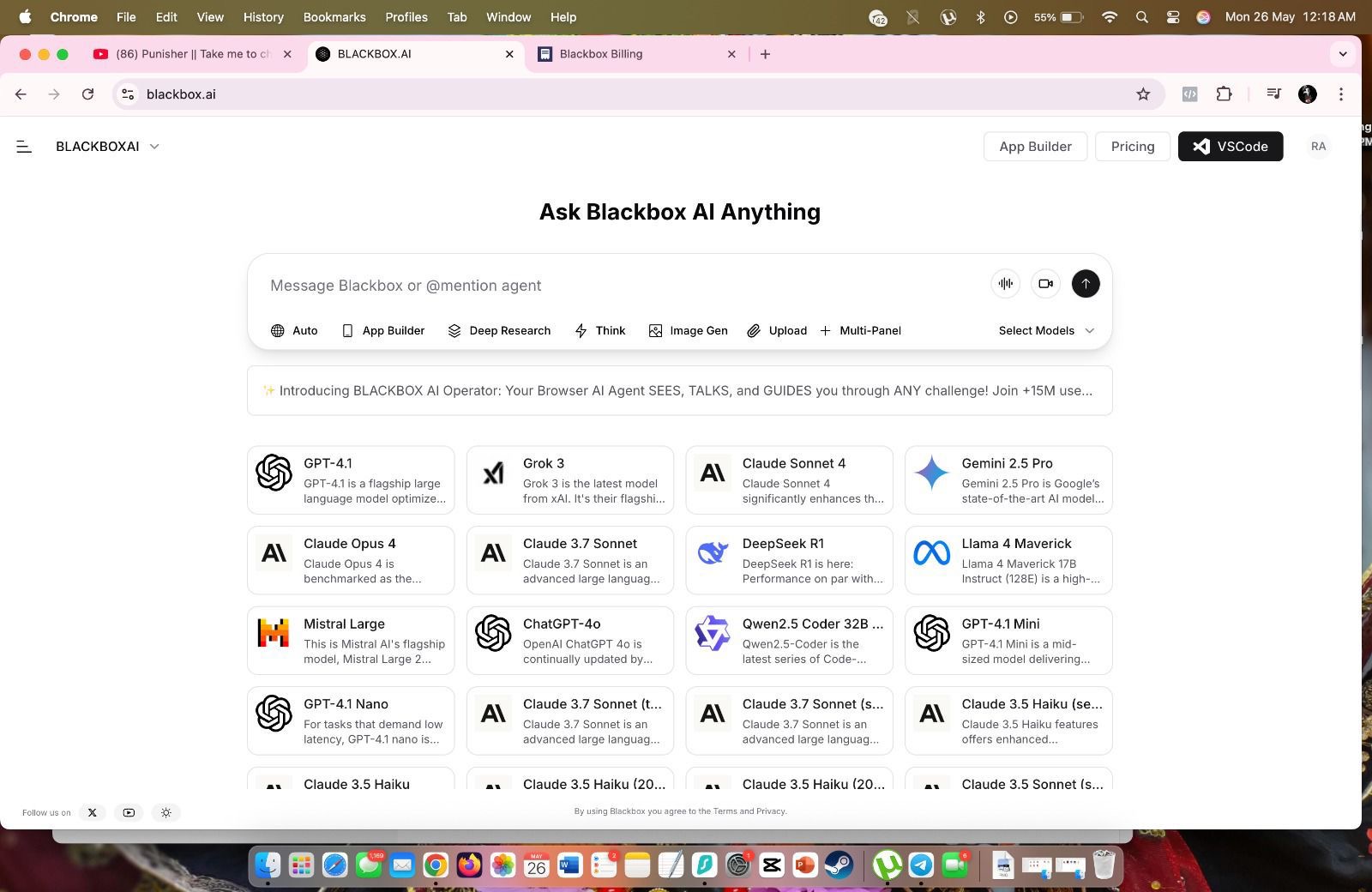Expand the Select Models dropdown

1046,331
